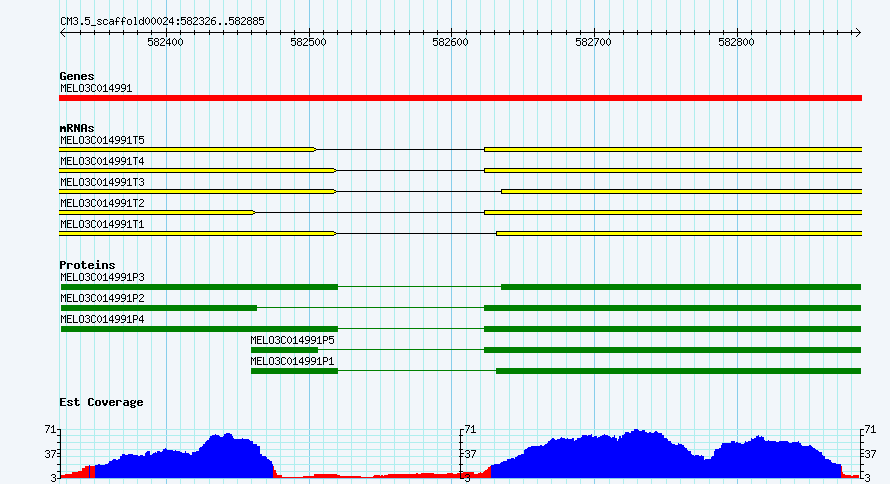Viewport: 890px width, 484px height.
Task: Click the T4 transcript intron line
Action: pos(410,170)
